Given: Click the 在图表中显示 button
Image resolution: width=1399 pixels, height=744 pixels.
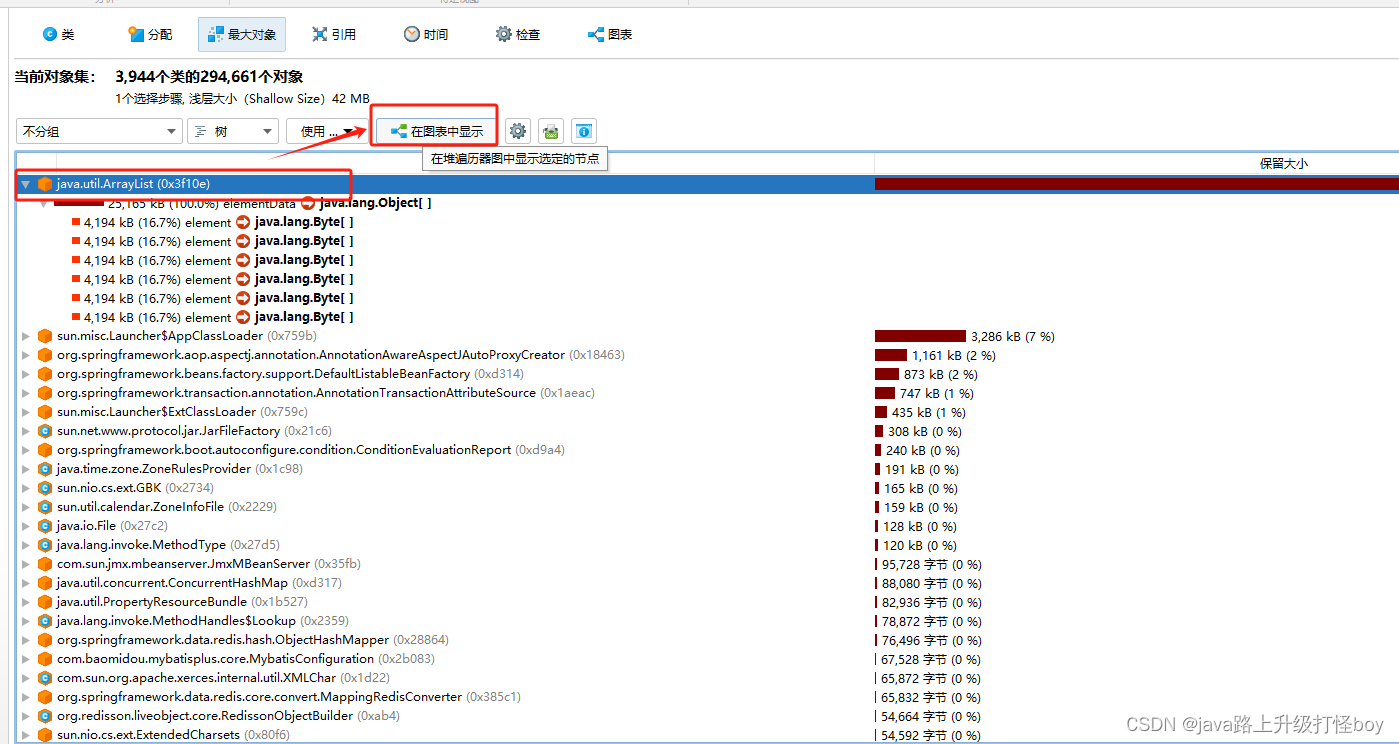Looking at the screenshot, I should point(436,131).
